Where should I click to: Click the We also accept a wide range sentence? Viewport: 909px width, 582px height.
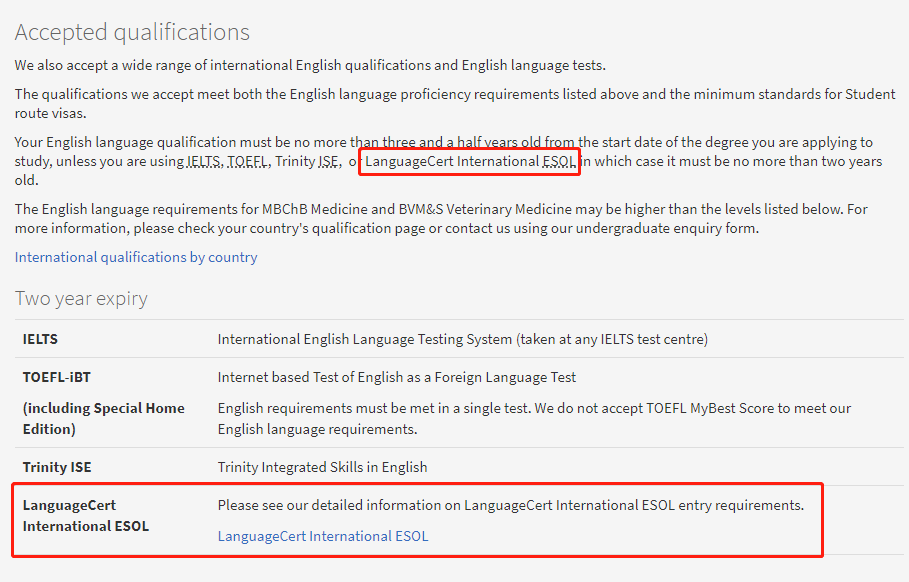310,66
